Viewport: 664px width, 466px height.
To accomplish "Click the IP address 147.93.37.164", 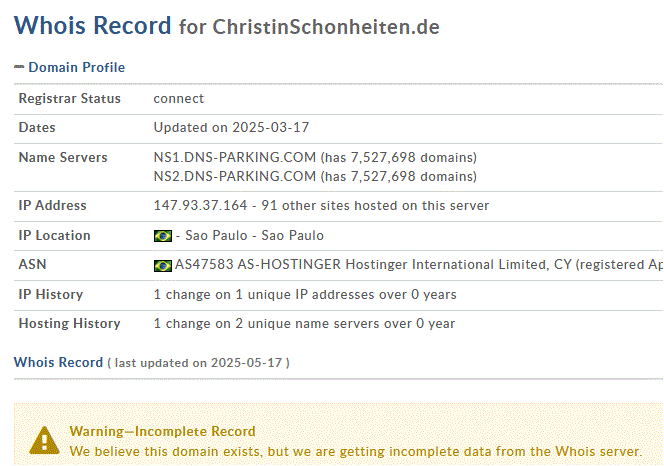I will pyautogui.click(x=200, y=205).
